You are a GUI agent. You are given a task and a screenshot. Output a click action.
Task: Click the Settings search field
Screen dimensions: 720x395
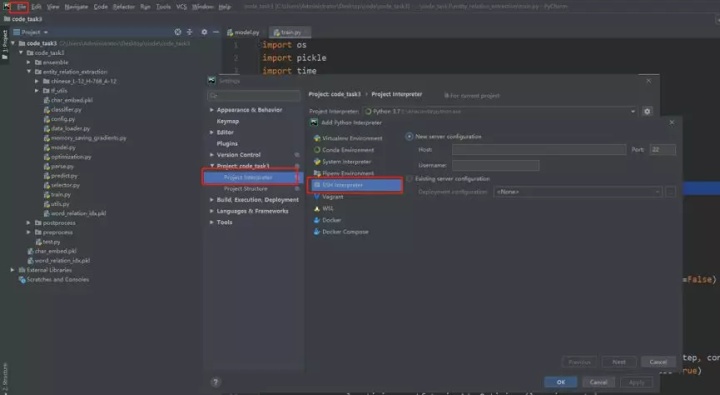(x=254, y=96)
